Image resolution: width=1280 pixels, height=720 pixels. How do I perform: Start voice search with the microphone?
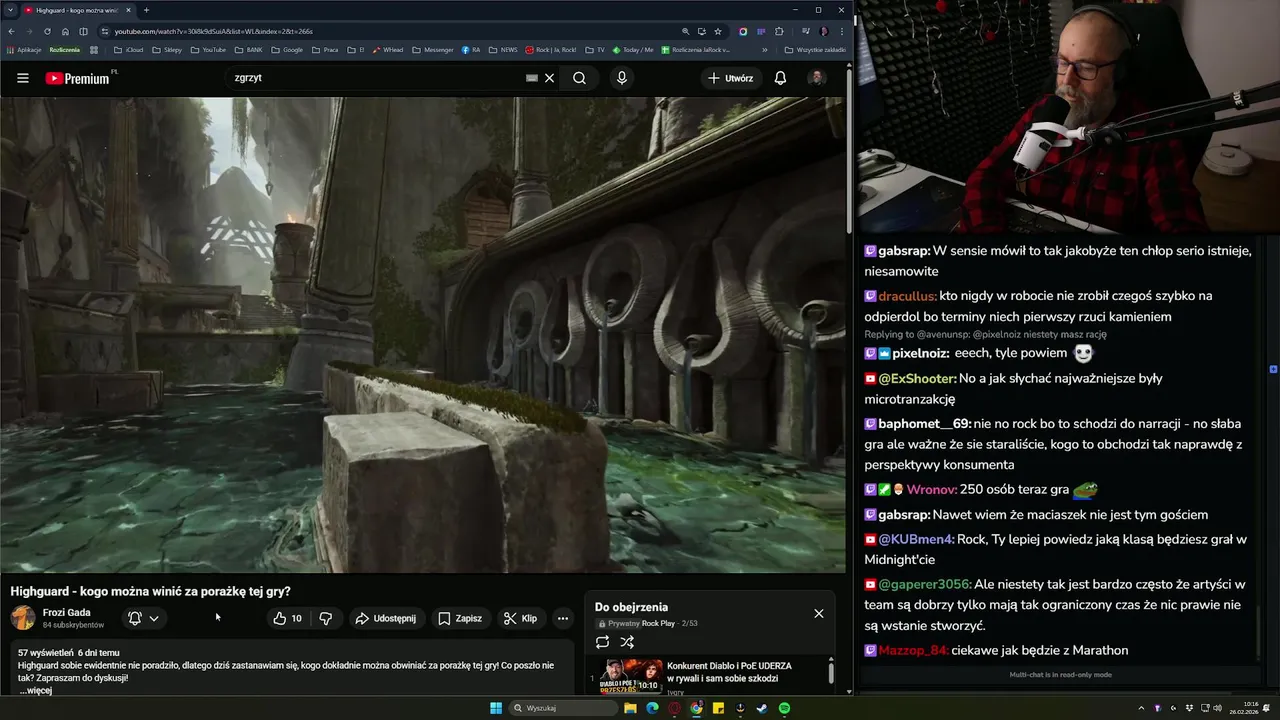622,78
